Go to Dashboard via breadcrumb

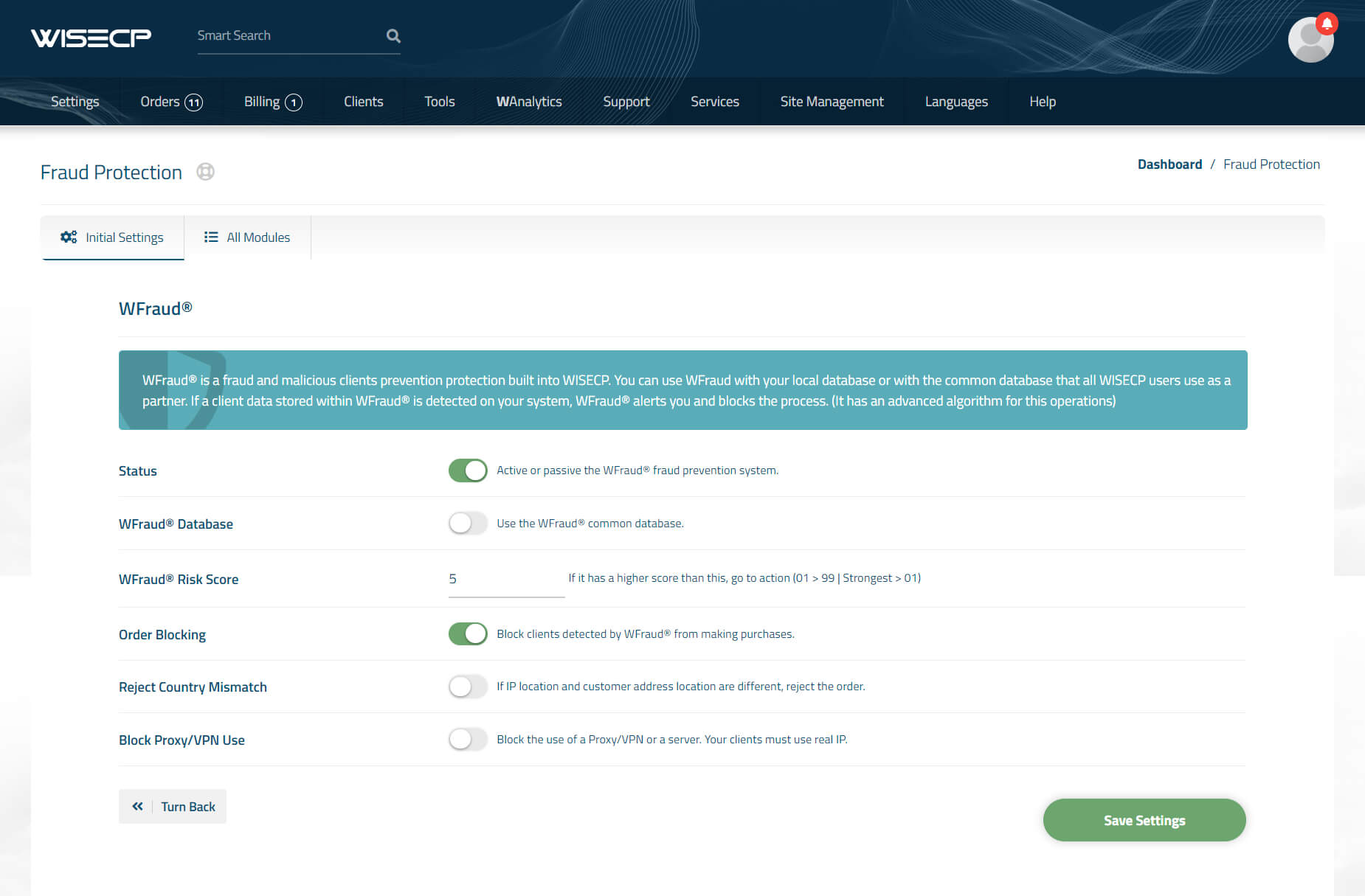coord(1169,164)
